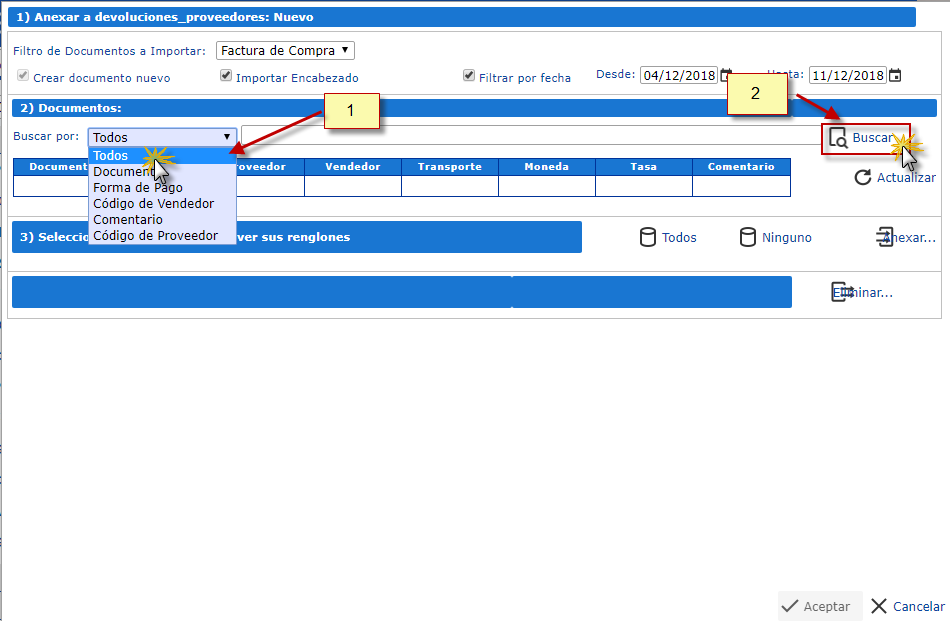Viewport: 950px width, 621px height.
Task: Click the Anexar import icon
Action: click(x=885, y=237)
